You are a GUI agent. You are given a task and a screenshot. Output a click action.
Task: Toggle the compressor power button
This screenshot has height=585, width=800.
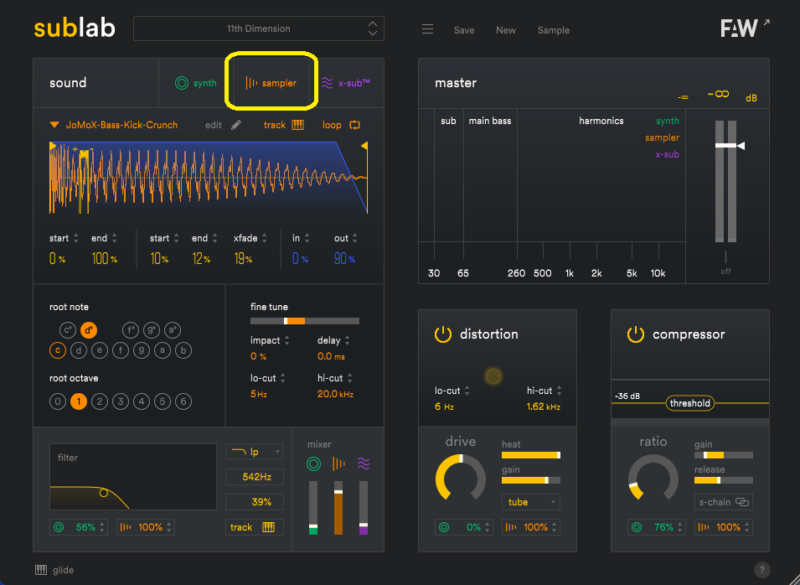point(635,334)
